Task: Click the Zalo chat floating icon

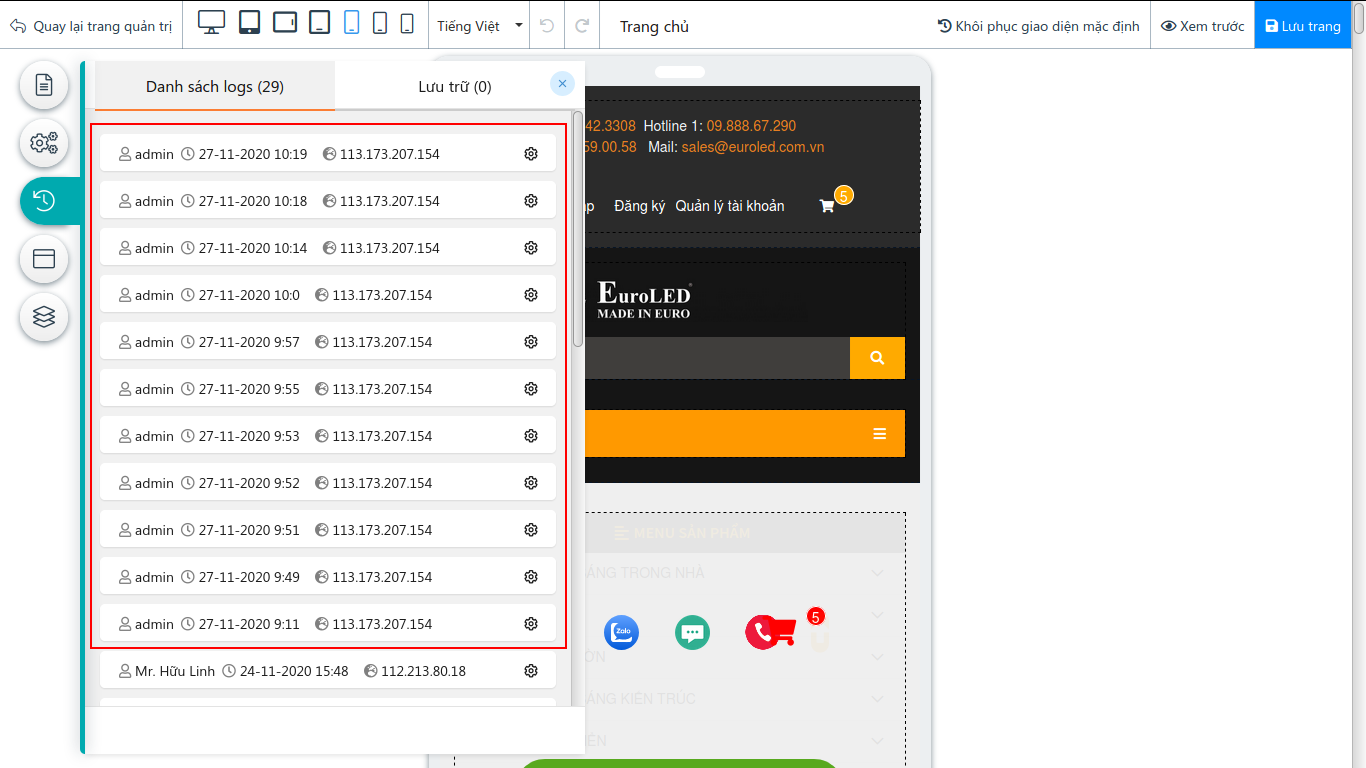Action: tap(621, 632)
